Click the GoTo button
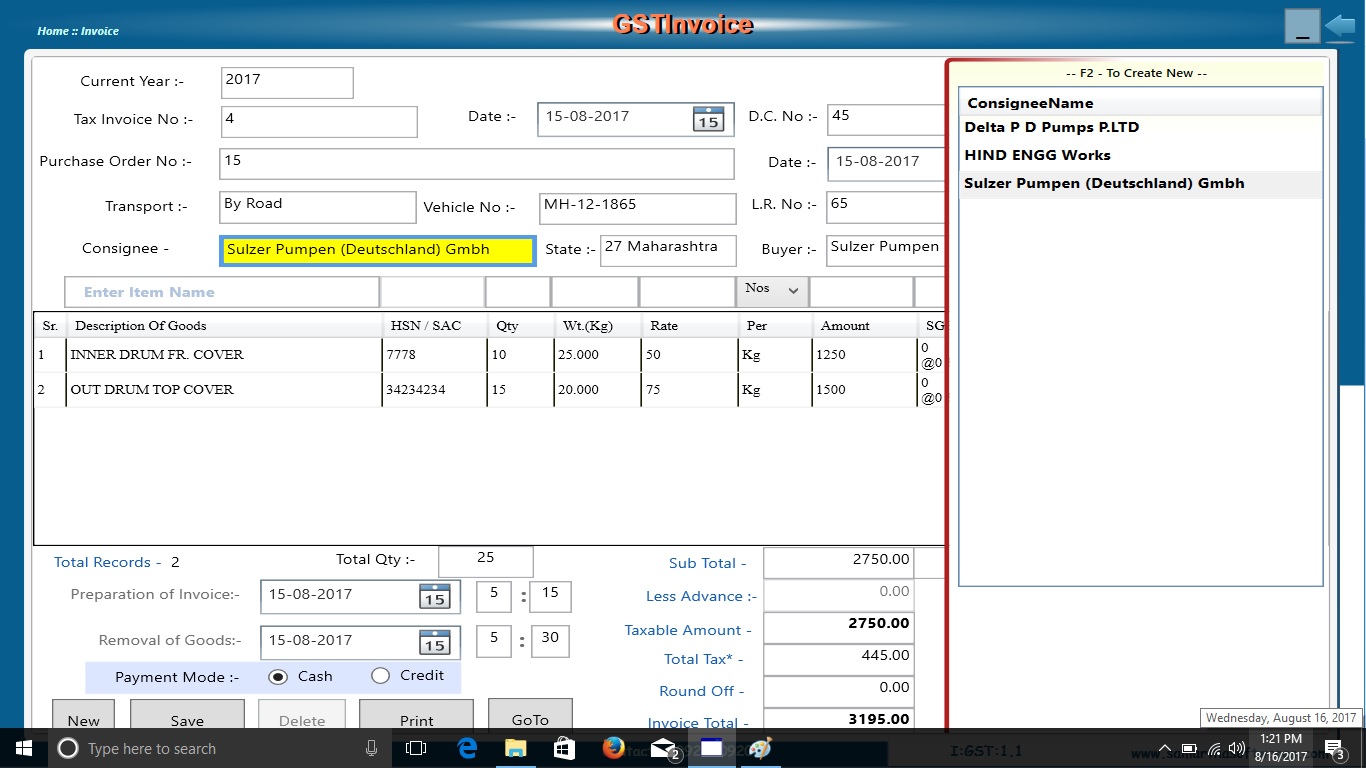 530,714
